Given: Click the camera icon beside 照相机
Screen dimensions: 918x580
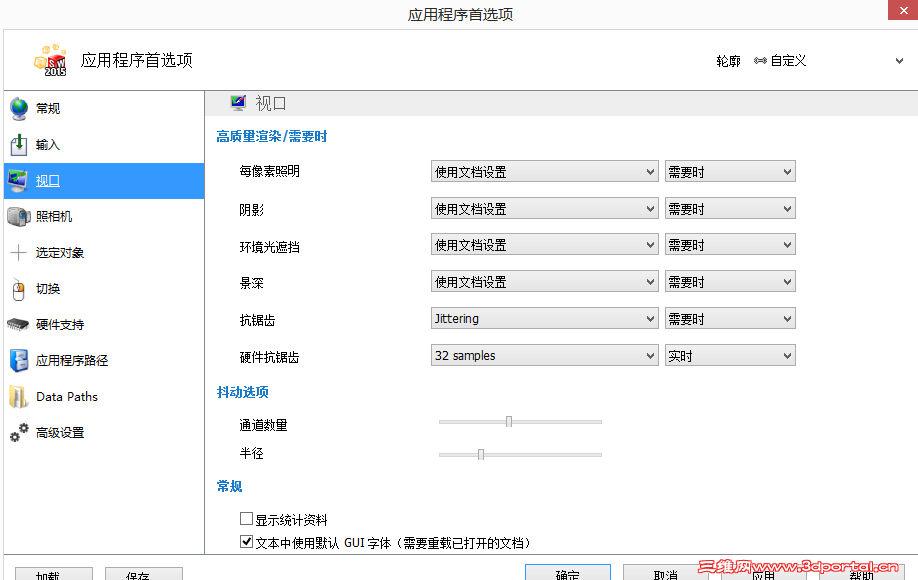Looking at the screenshot, I should [x=19, y=217].
